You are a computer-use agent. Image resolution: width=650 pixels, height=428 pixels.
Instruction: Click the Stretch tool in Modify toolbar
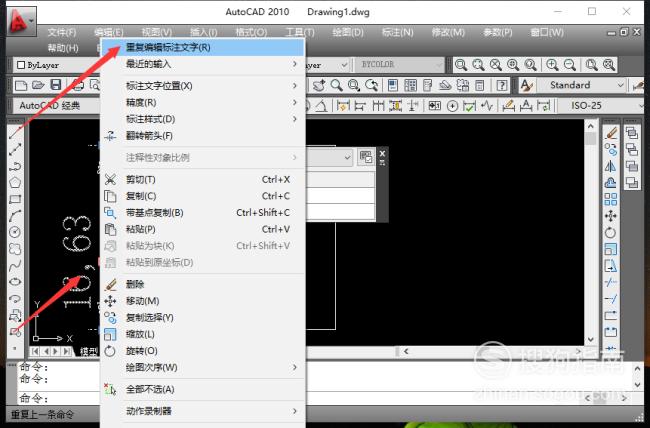pyautogui.click(x=611, y=265)
